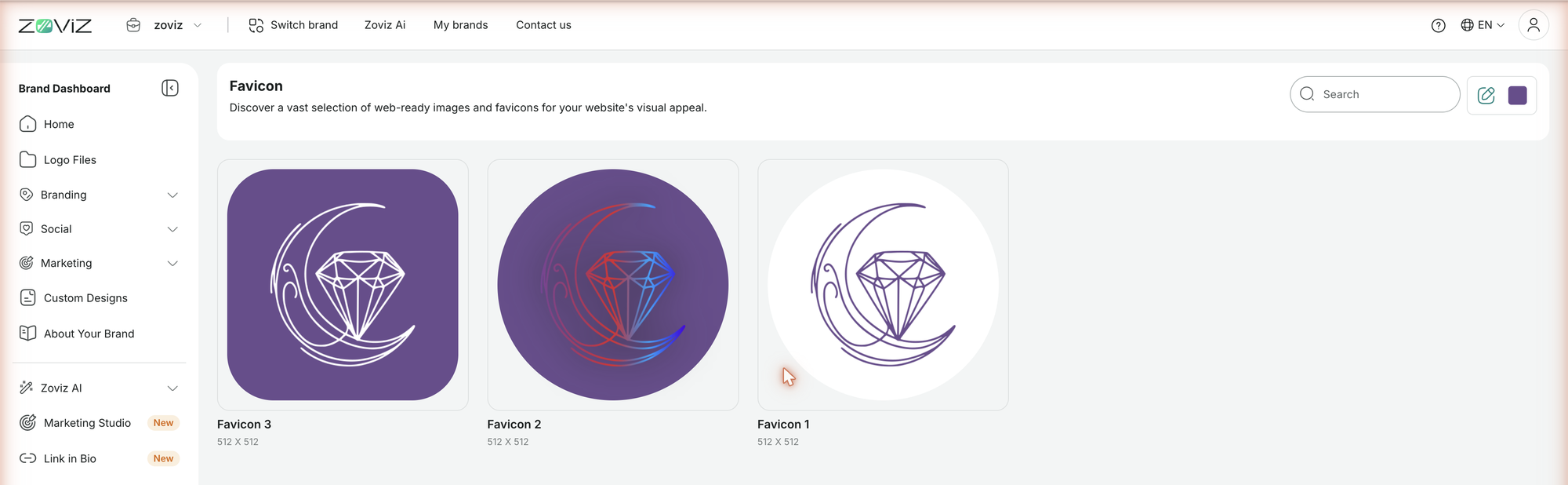Click the Zoviz logo
Screen dimensions: 1568x485
click(55, 26)
